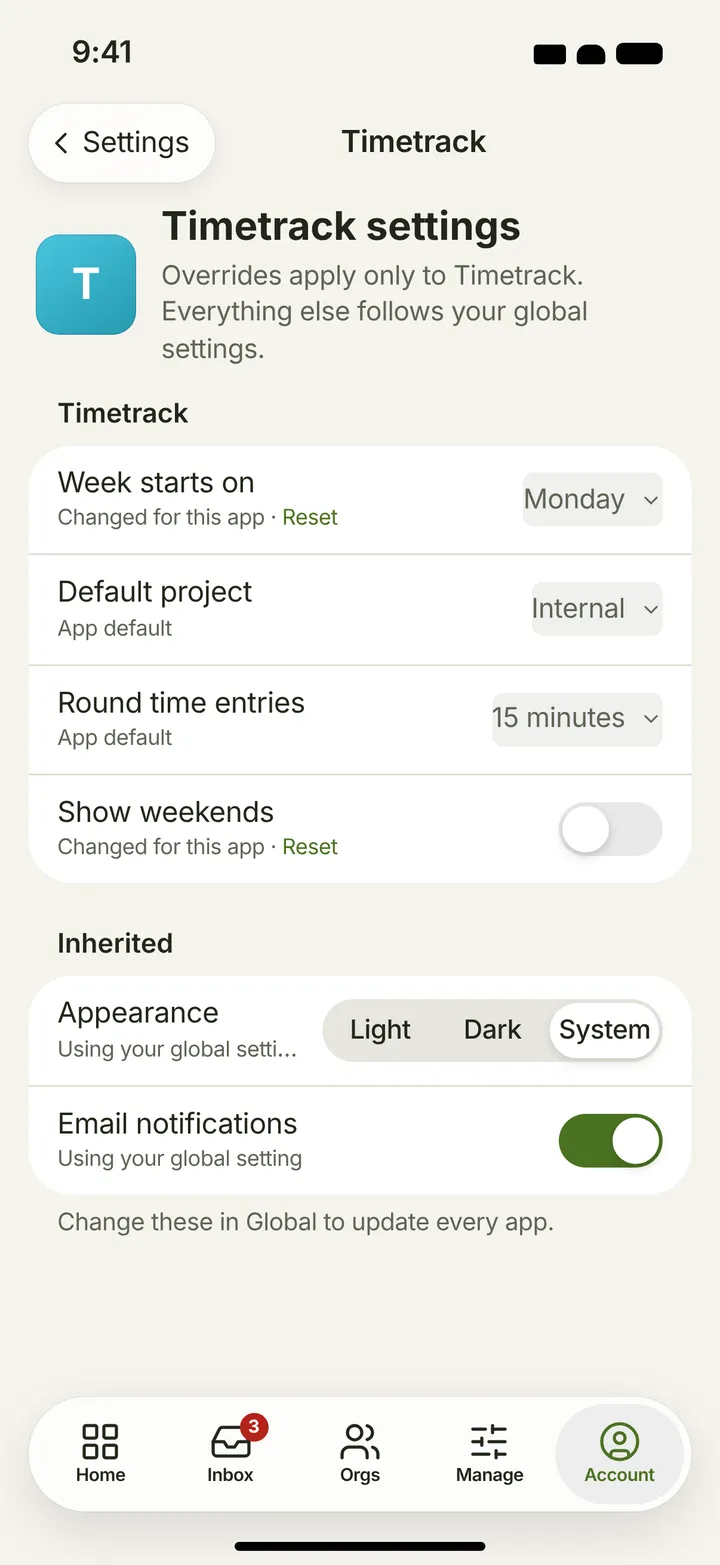Image resolution: width=720 pixels, height=1565 pixels.
Task: Open the 15 minutes rounding dropdown
Action: coord(577,718)
